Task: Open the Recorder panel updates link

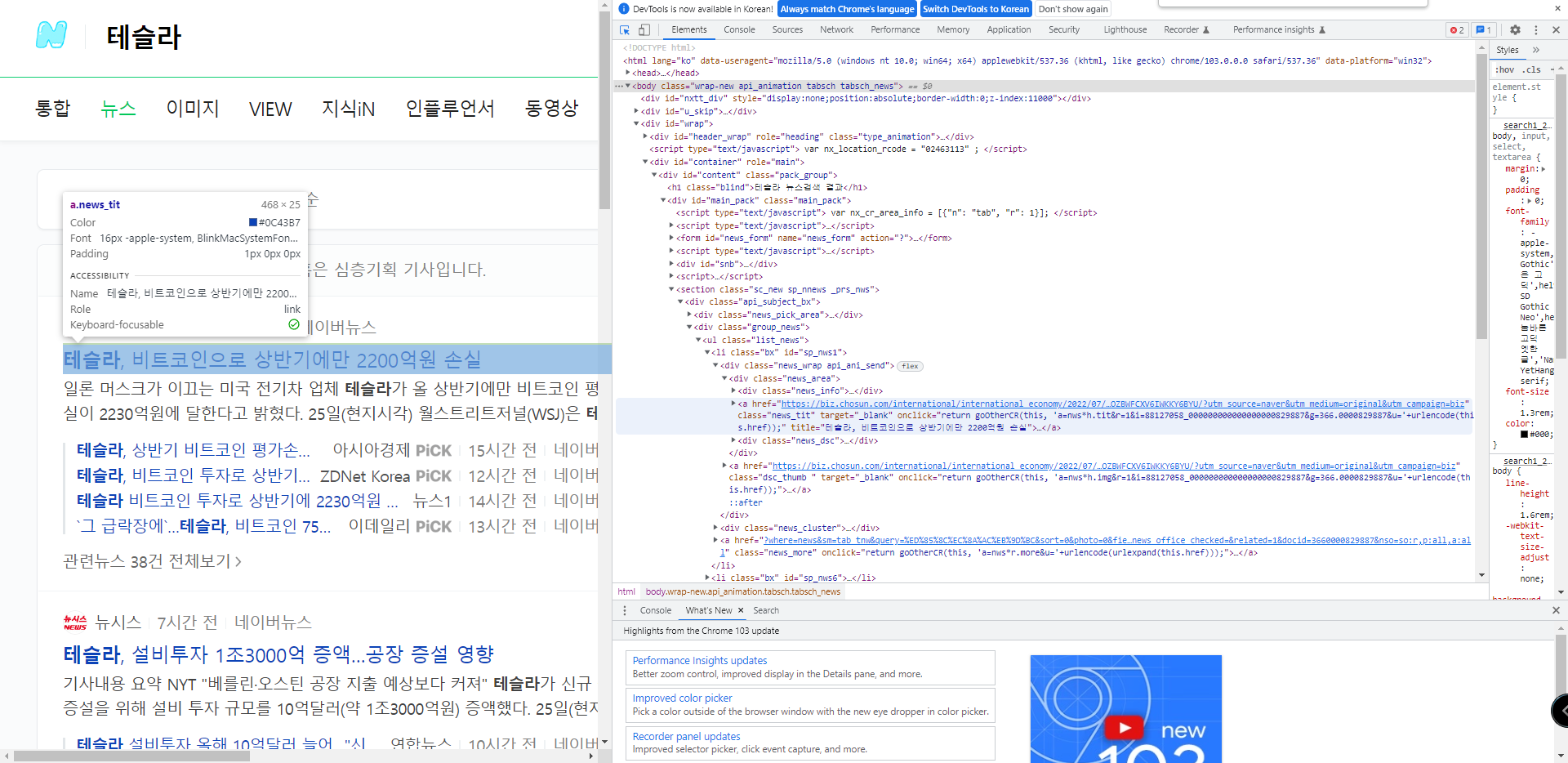Action: click(x=686, y=736)
